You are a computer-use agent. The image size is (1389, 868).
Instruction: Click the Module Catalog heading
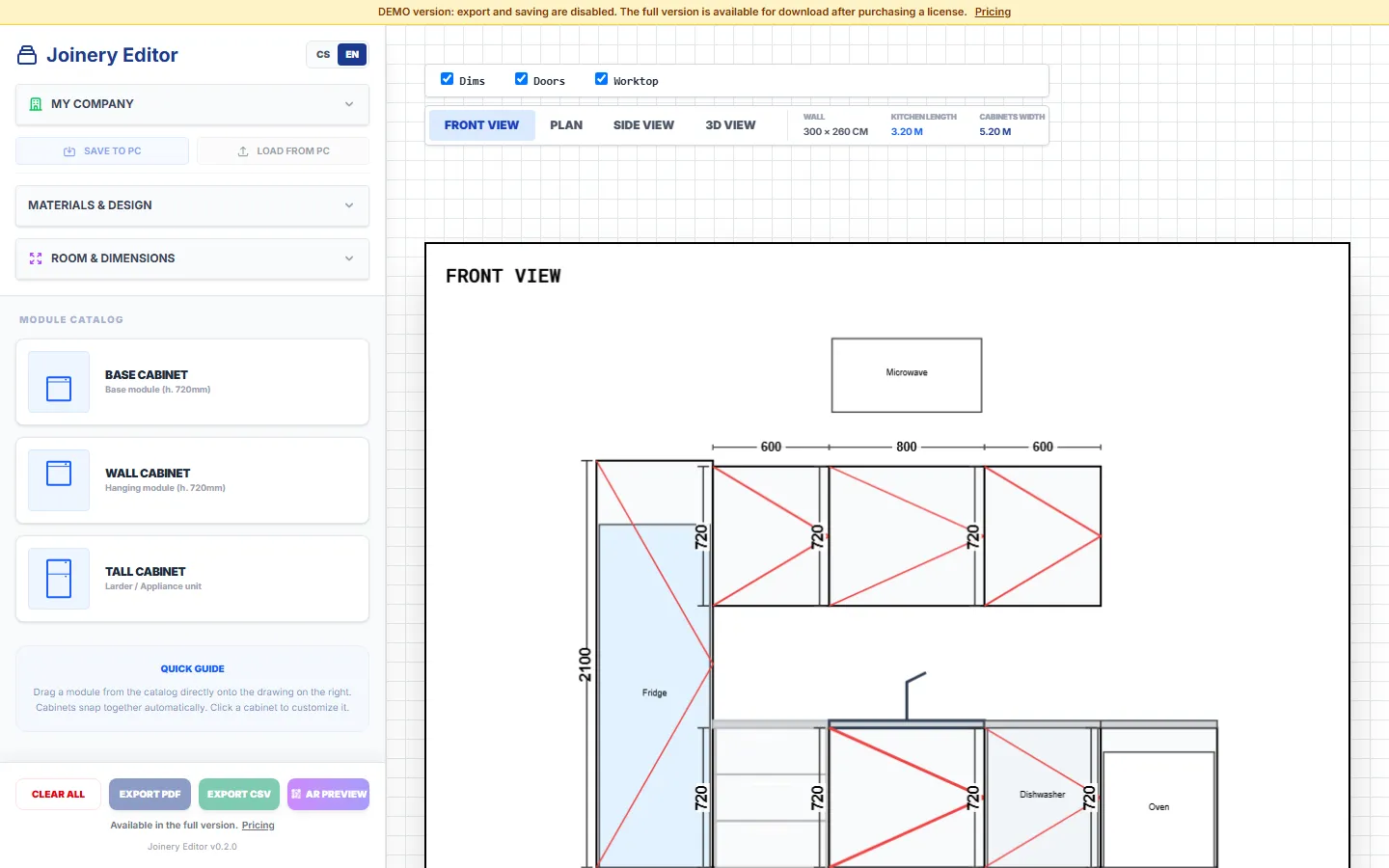coord(71,320)
